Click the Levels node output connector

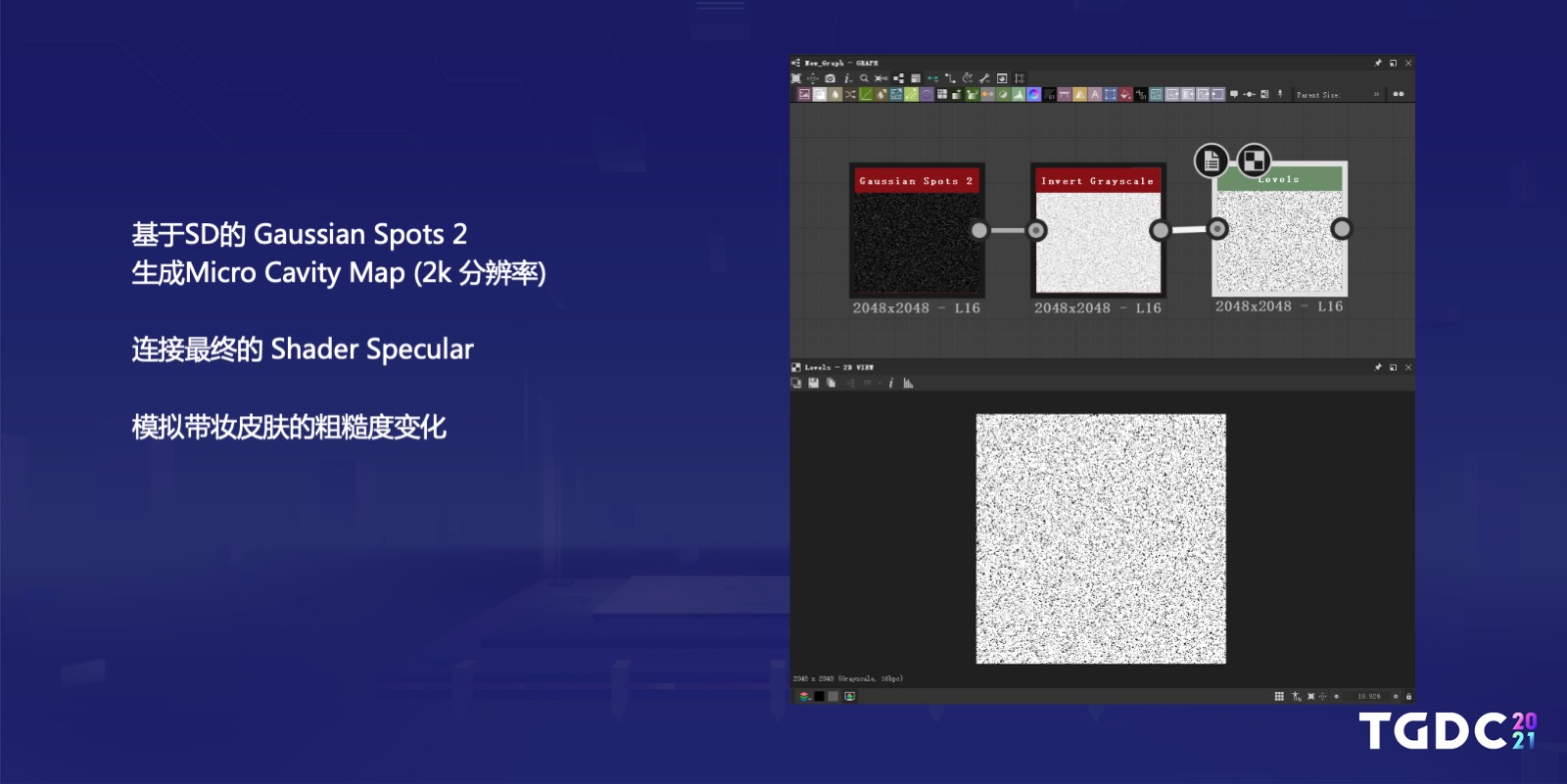pos(1341,228)
